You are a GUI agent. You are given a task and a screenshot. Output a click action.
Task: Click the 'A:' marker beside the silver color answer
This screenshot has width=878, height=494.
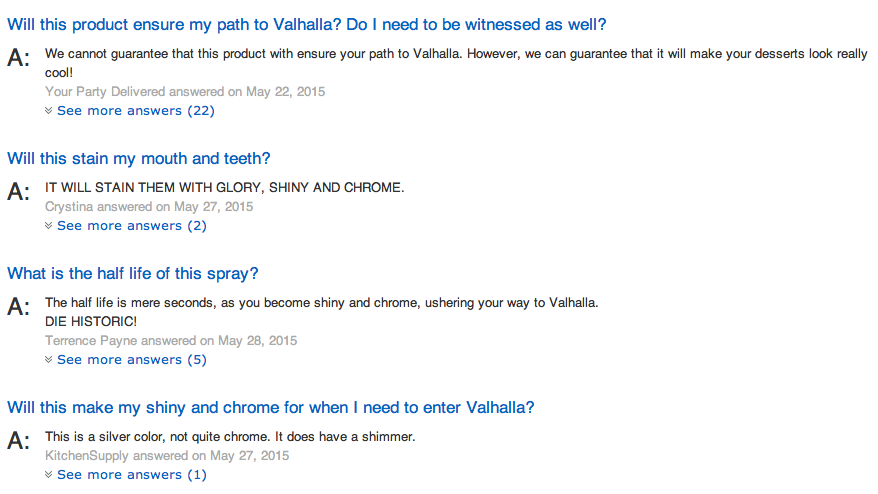tap(18, 440)
